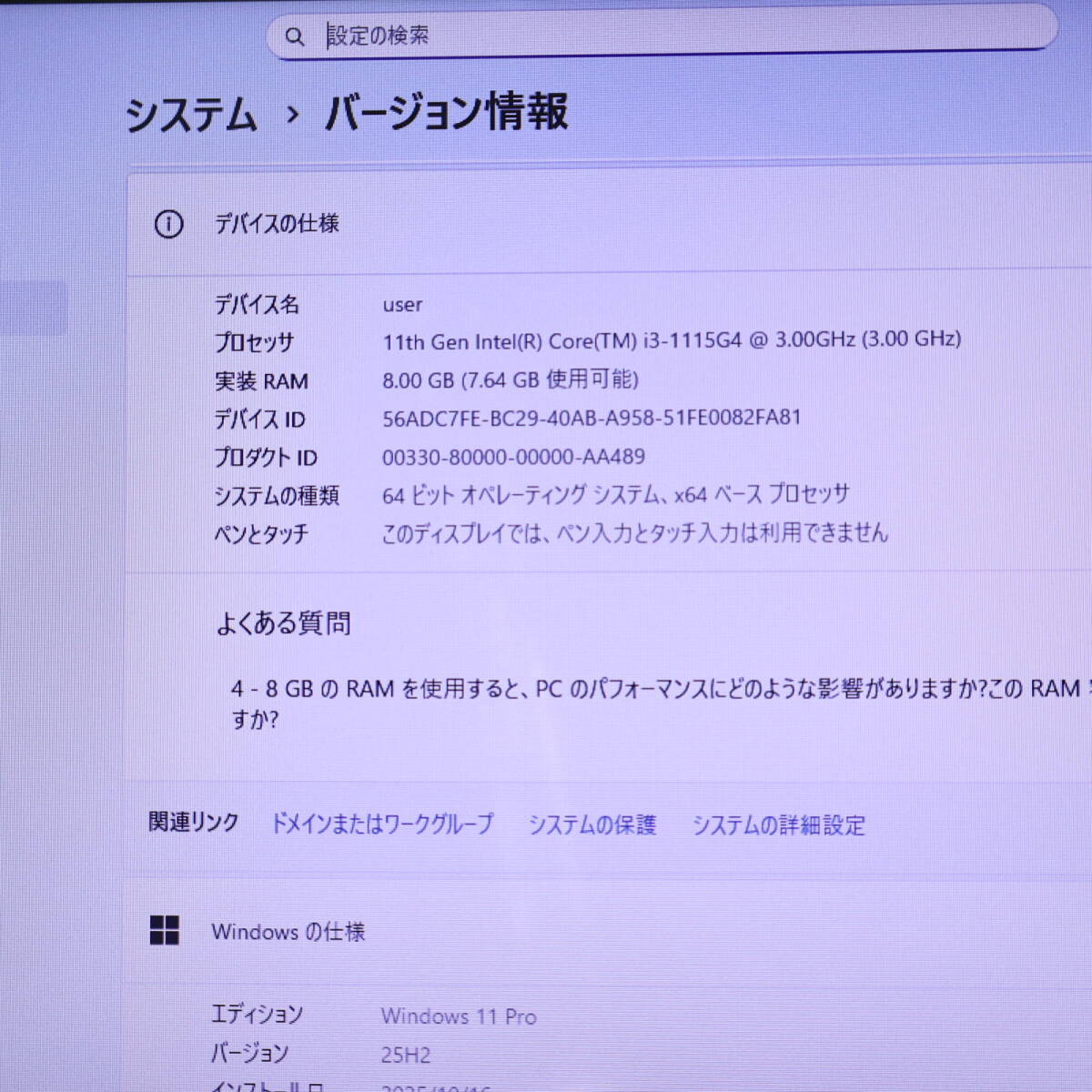Image resolution: width=1092 pixels, height=1092 pixels.
Task: Click the breadcrumb chevron after システム
Action: coord(292,116)
